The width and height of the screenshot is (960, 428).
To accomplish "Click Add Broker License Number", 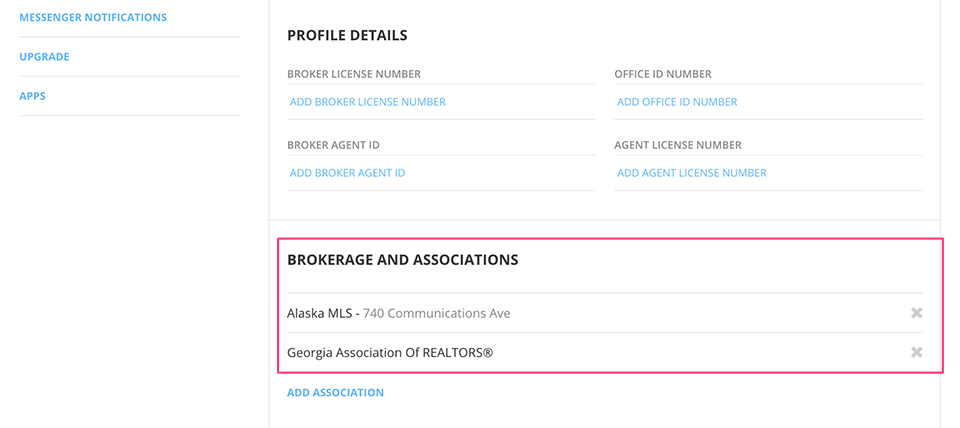I will pos(367,102).
